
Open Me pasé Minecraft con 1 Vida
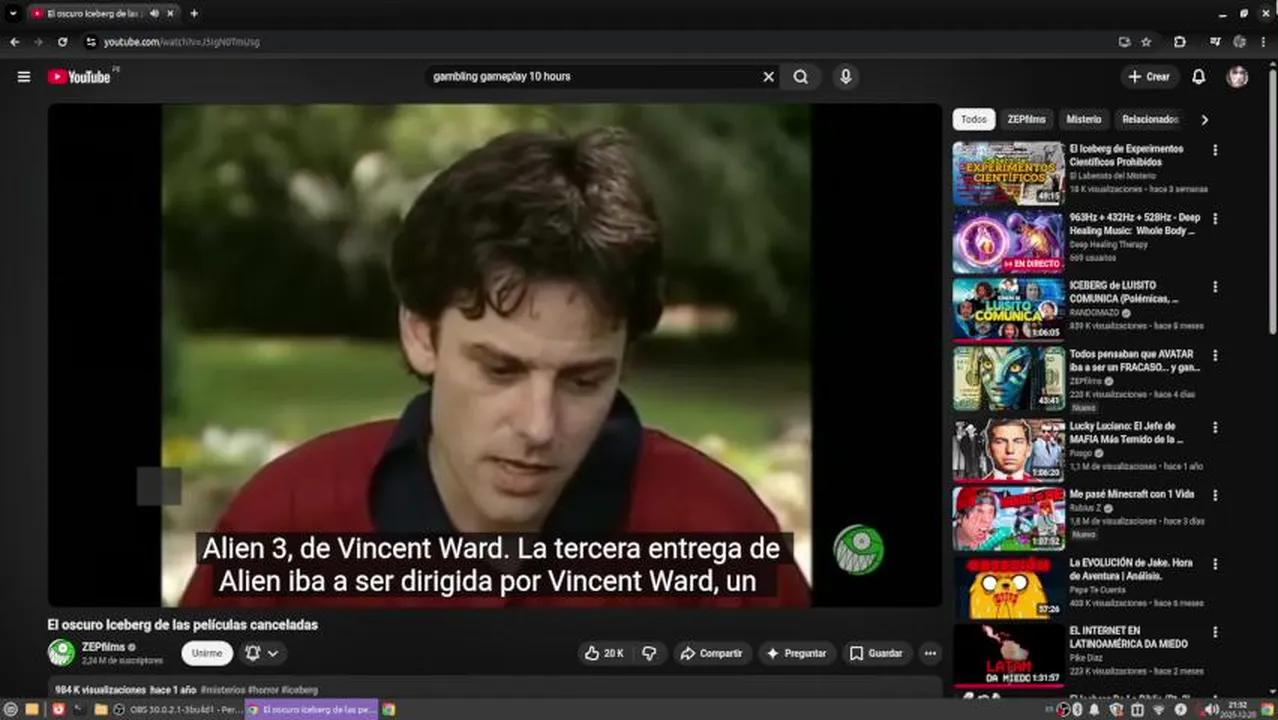click(x=1131, y=494)
